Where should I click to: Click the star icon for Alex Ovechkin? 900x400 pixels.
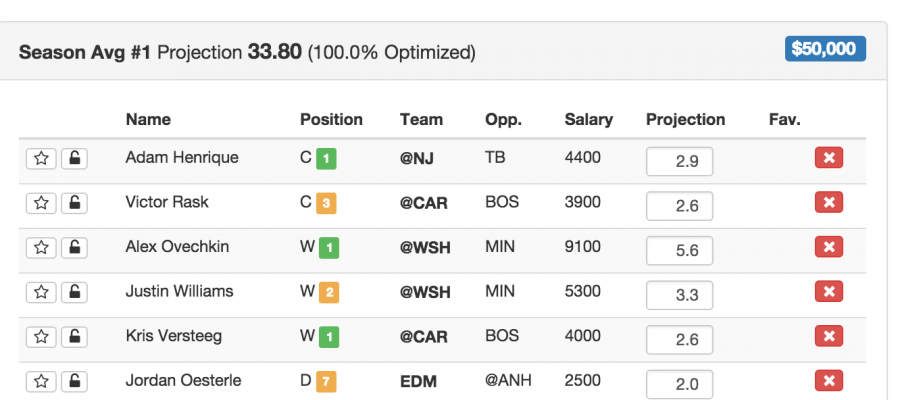41,247
